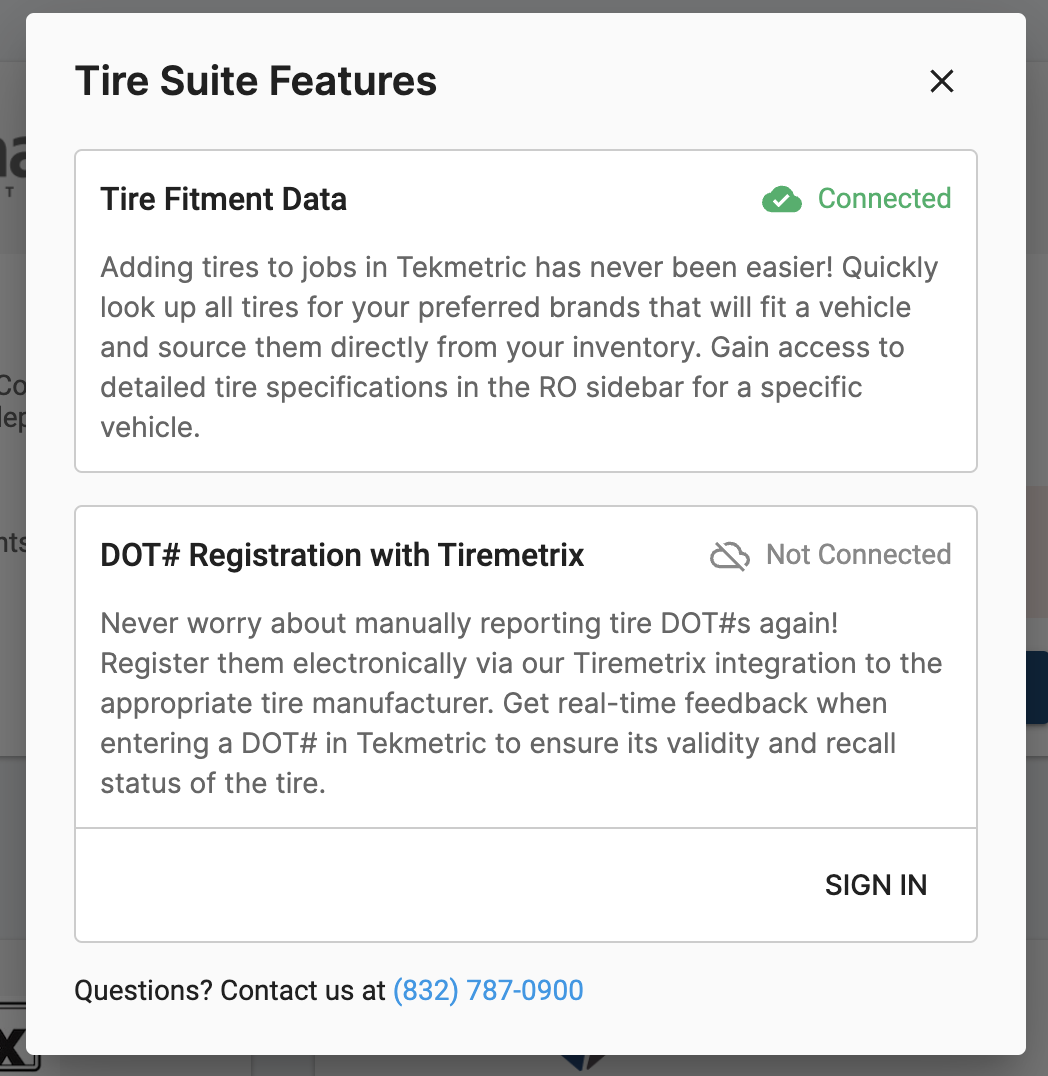
Task: Open the Tire Fitment Data section heading
Action: [x=223, y=199]
